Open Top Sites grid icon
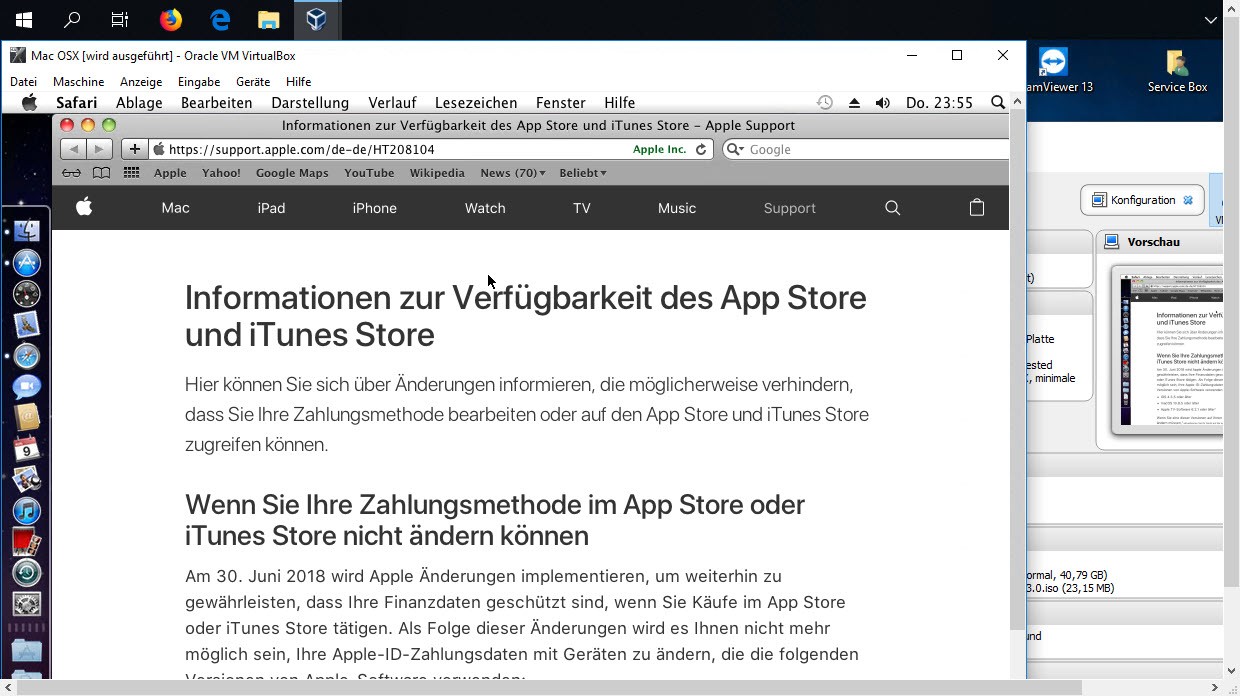Screen dimensions: 1240x696 [131, 173]
